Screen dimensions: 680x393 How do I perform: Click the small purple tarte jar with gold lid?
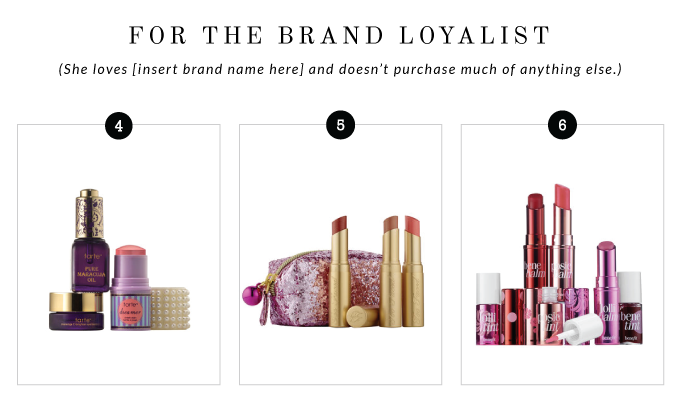pyautogui.click(x=76, y=311)
